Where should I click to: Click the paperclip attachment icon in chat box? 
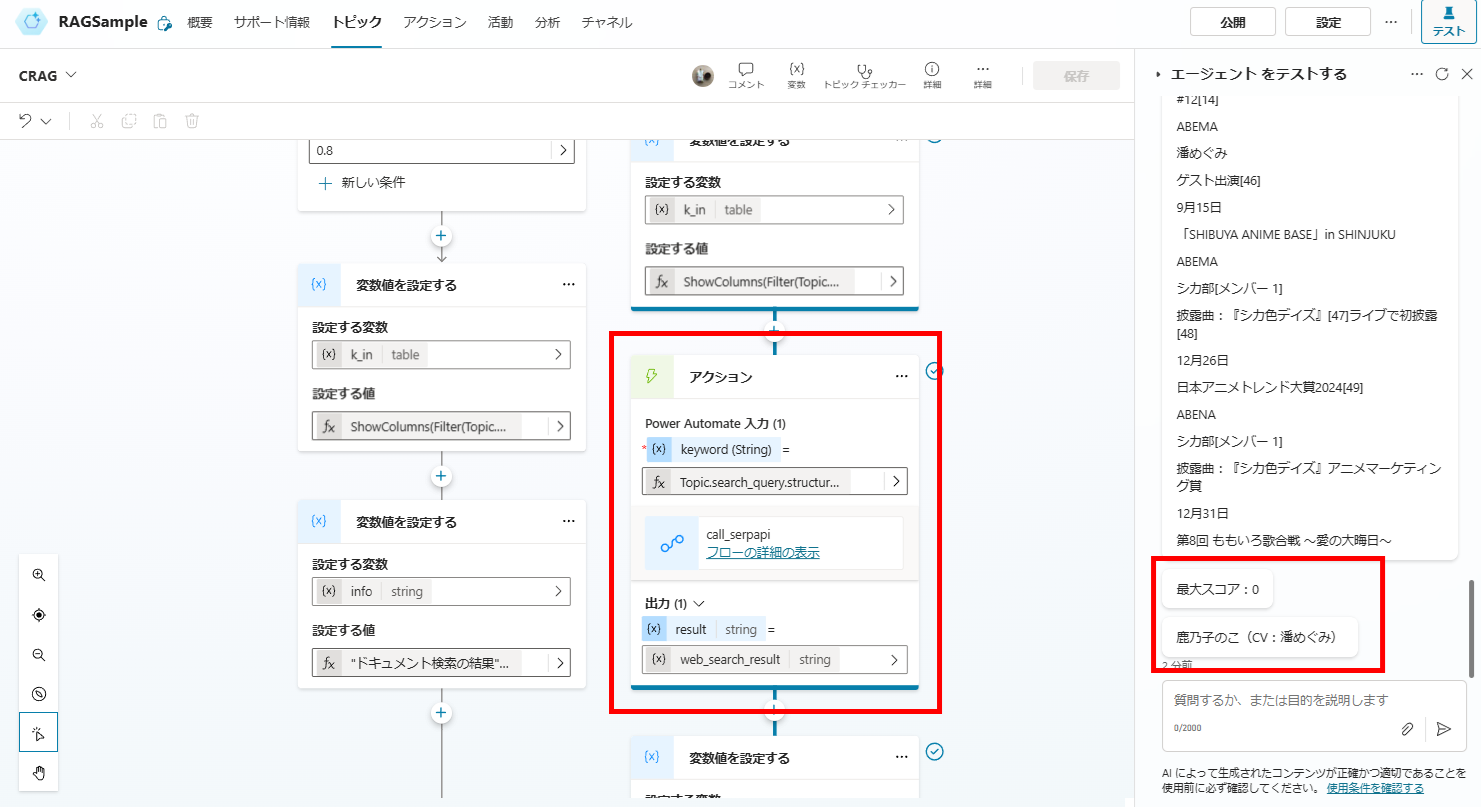point(1408,730)
